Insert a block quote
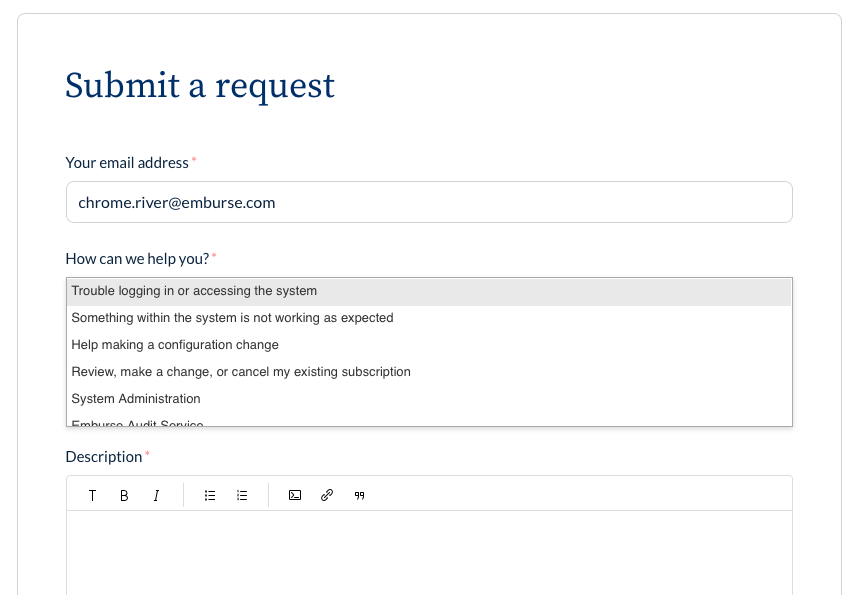 pyautogui.click(x=359, y=496)
